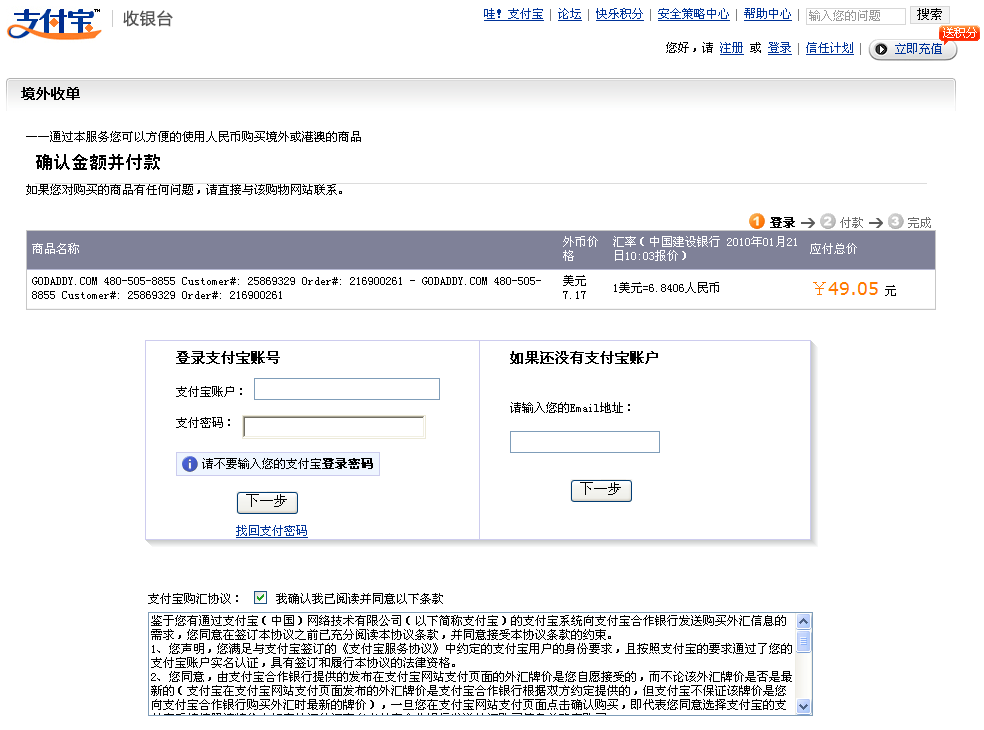Click the 外币价格 column header
This screenshot has width=984, height=730.
(580, 249)
